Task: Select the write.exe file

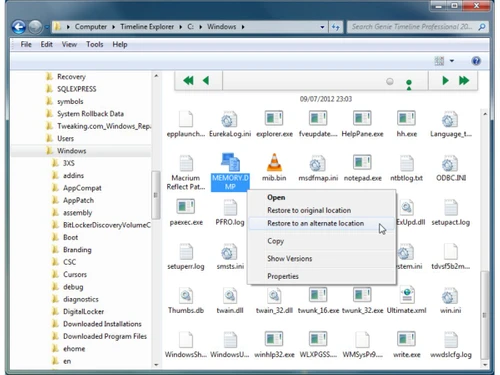Action: [x=406, y=345]
